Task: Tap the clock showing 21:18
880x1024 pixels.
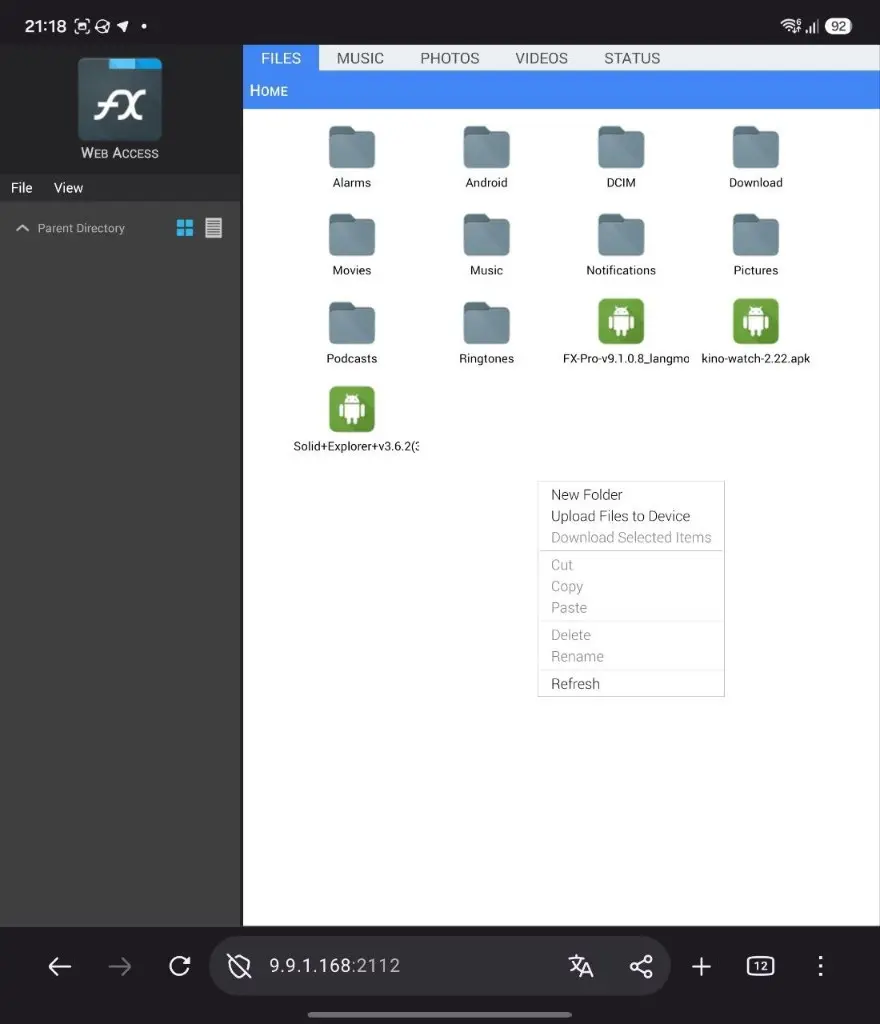Action: [x=45, y=26]
